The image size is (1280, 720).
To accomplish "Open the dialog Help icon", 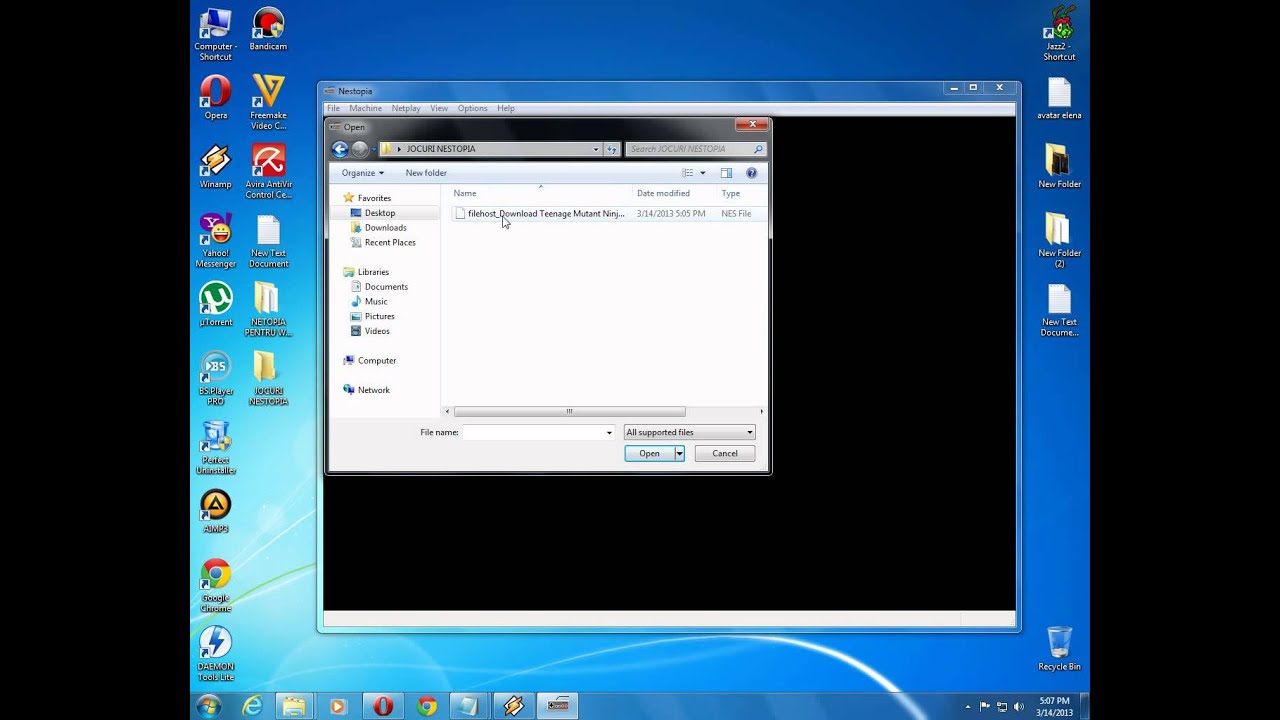I will 751,173.
